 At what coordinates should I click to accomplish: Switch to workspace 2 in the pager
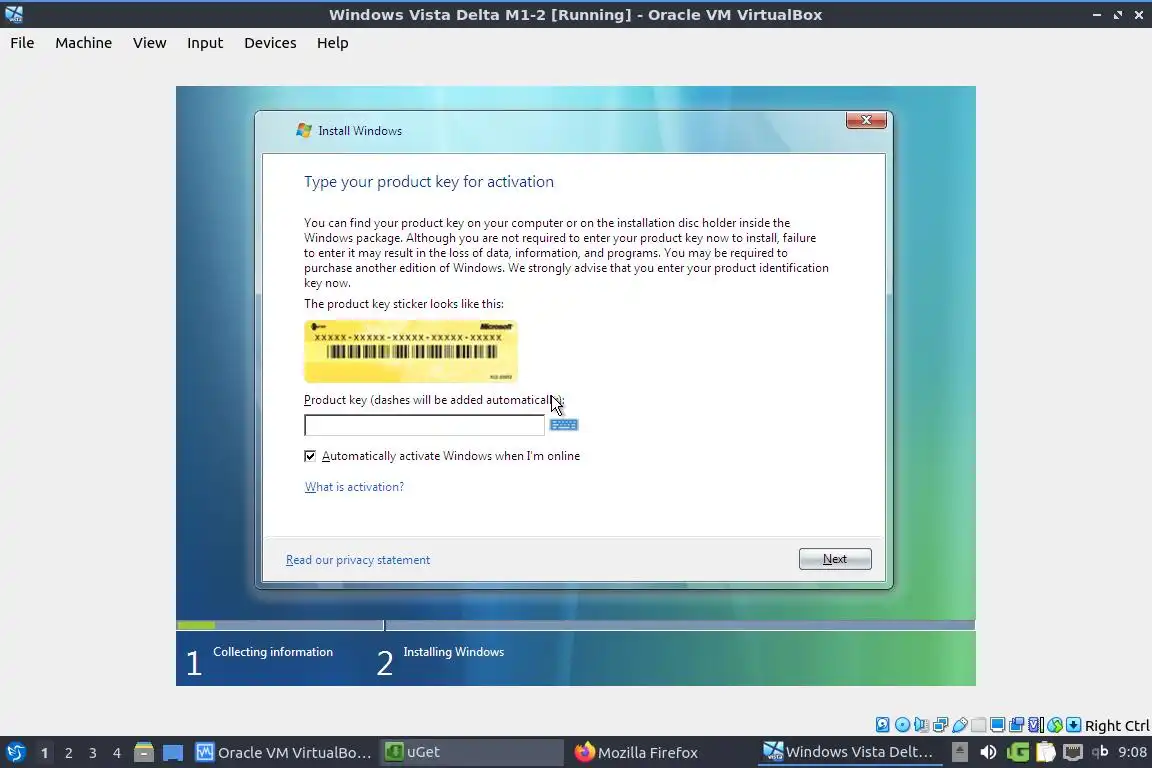pyautogui.click(x=68, y=753)
